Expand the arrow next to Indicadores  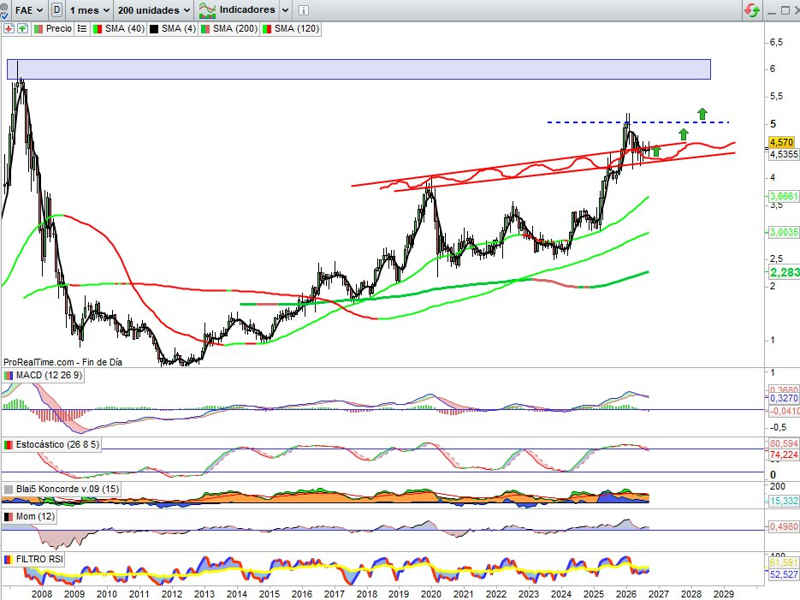285,10
